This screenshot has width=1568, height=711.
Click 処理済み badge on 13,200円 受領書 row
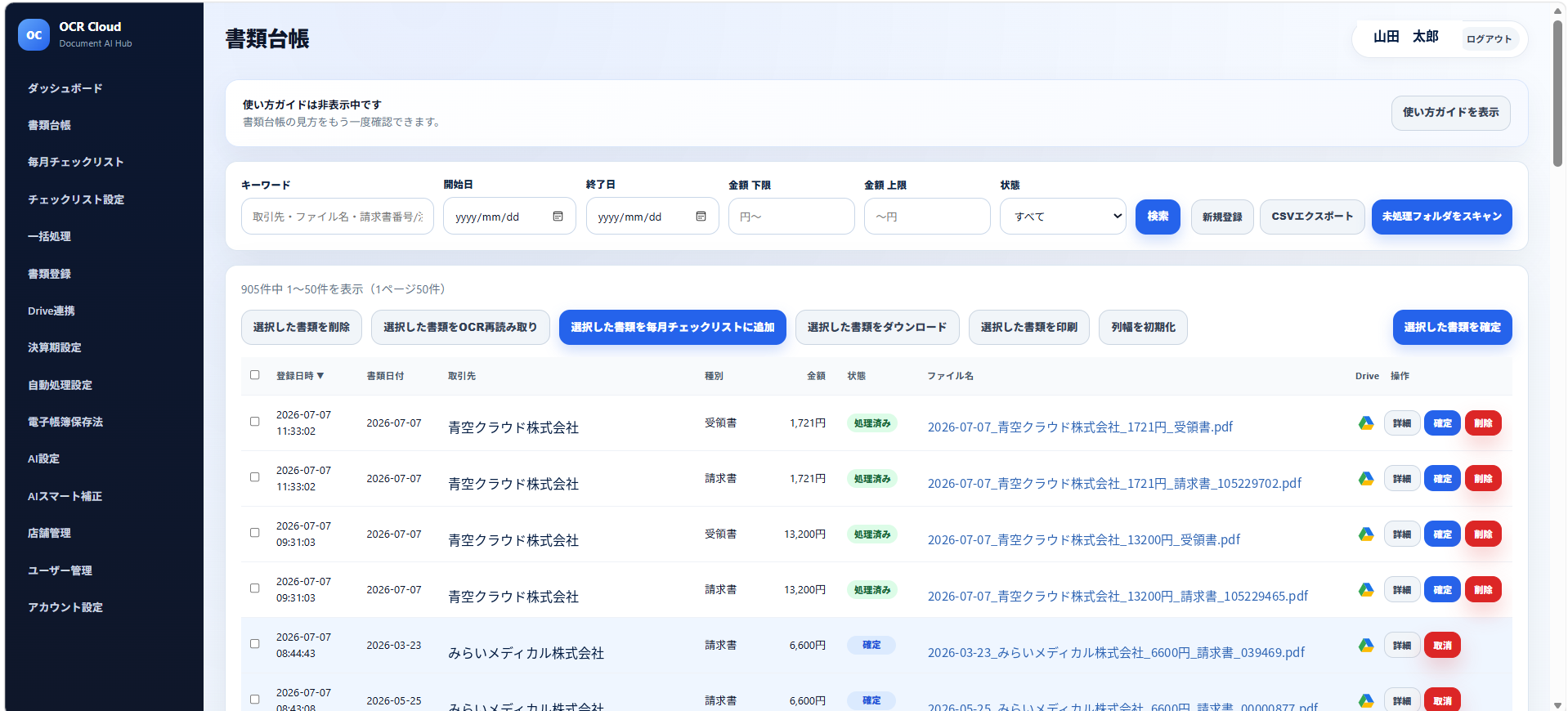tap(872, 534)
